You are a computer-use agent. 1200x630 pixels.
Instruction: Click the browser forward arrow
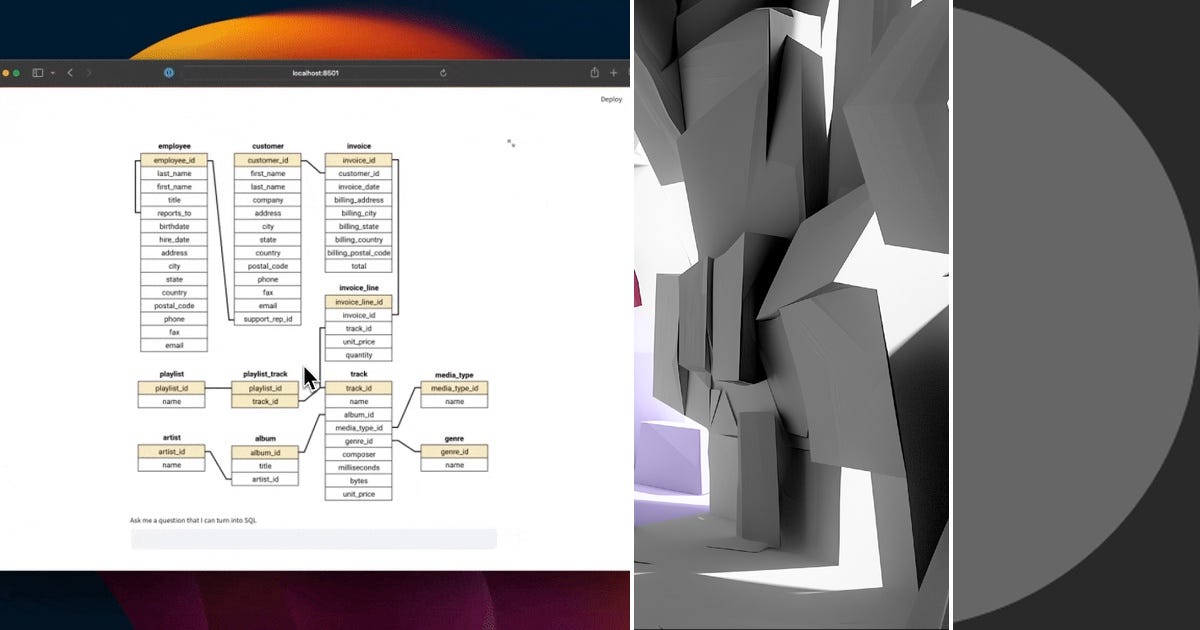click(89, 72)
